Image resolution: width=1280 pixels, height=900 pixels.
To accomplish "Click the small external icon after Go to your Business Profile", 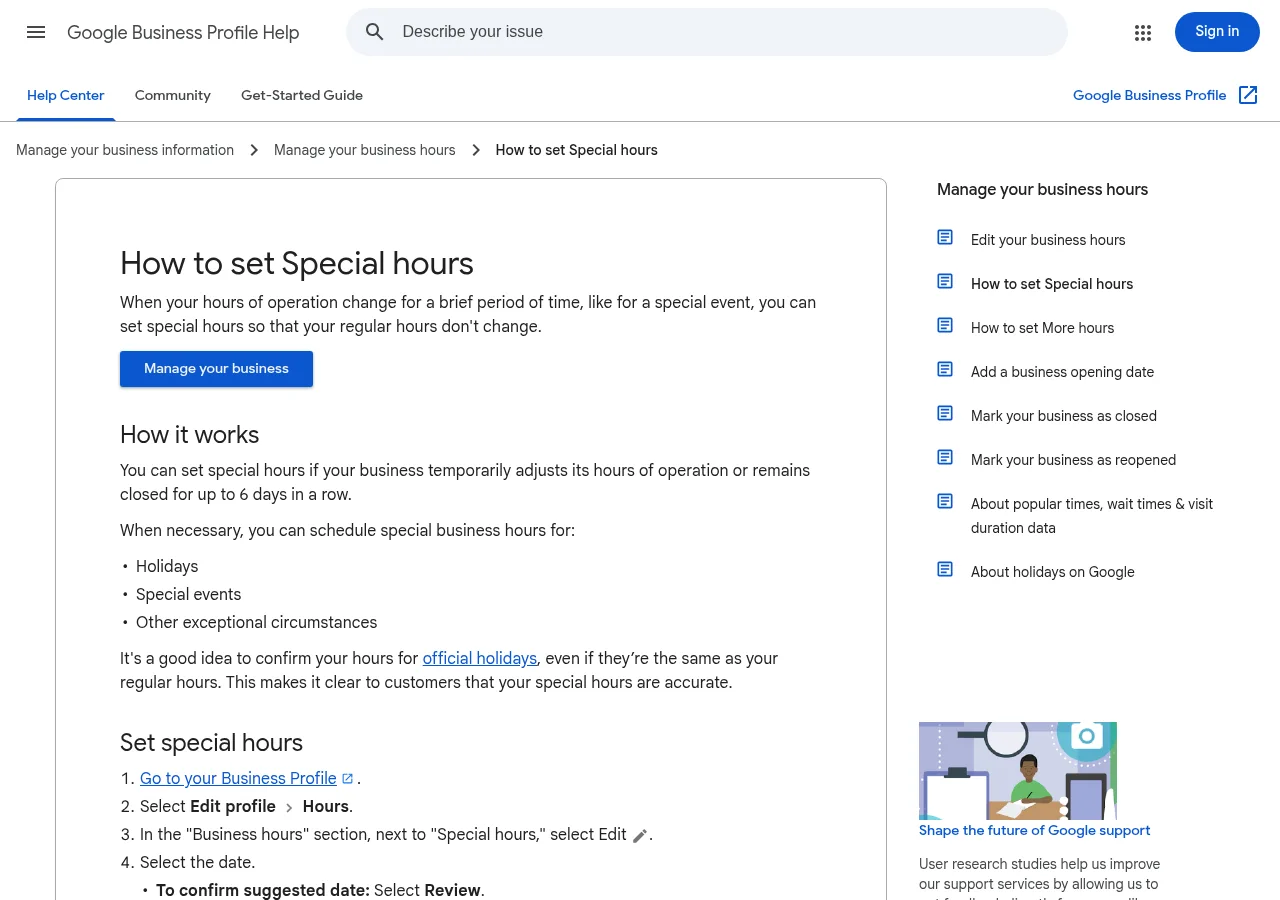I will point(348,778).
